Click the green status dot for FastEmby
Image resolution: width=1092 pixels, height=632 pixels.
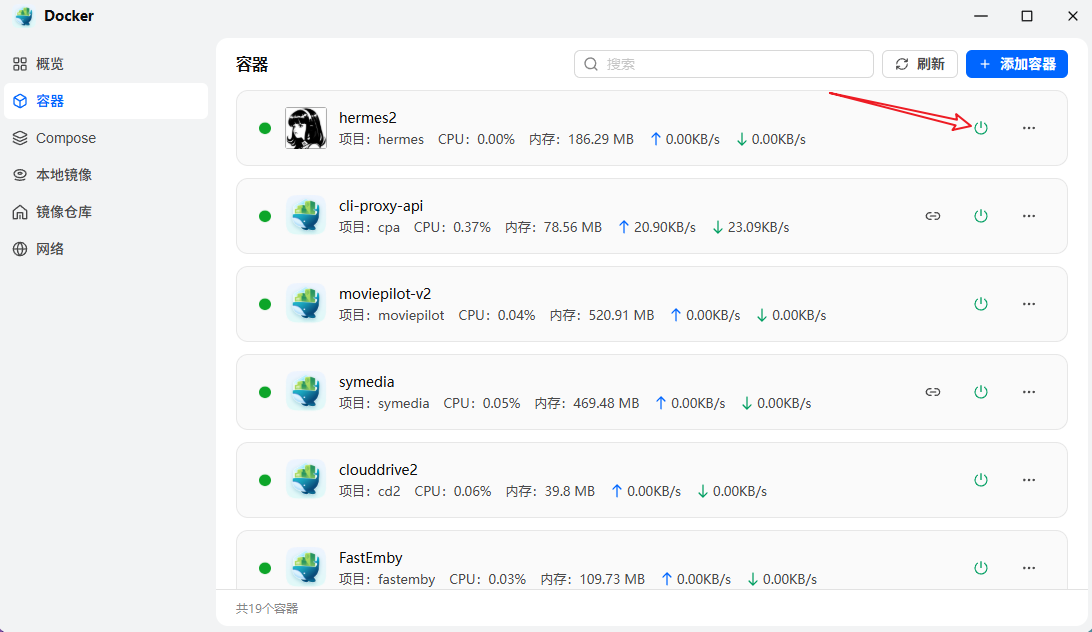click(x=265, y=568)
